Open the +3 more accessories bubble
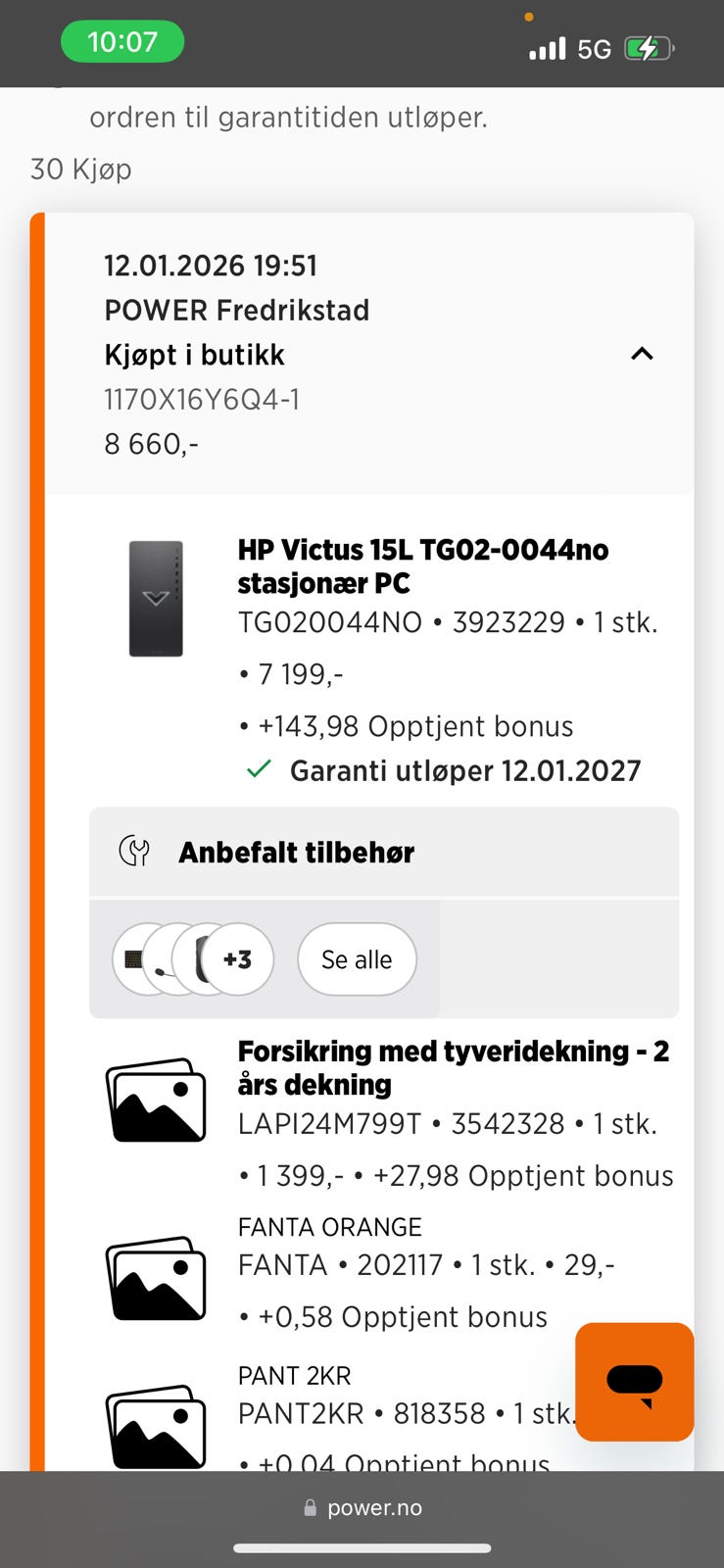Screen dimensions: 724x1568 [238, 959]
